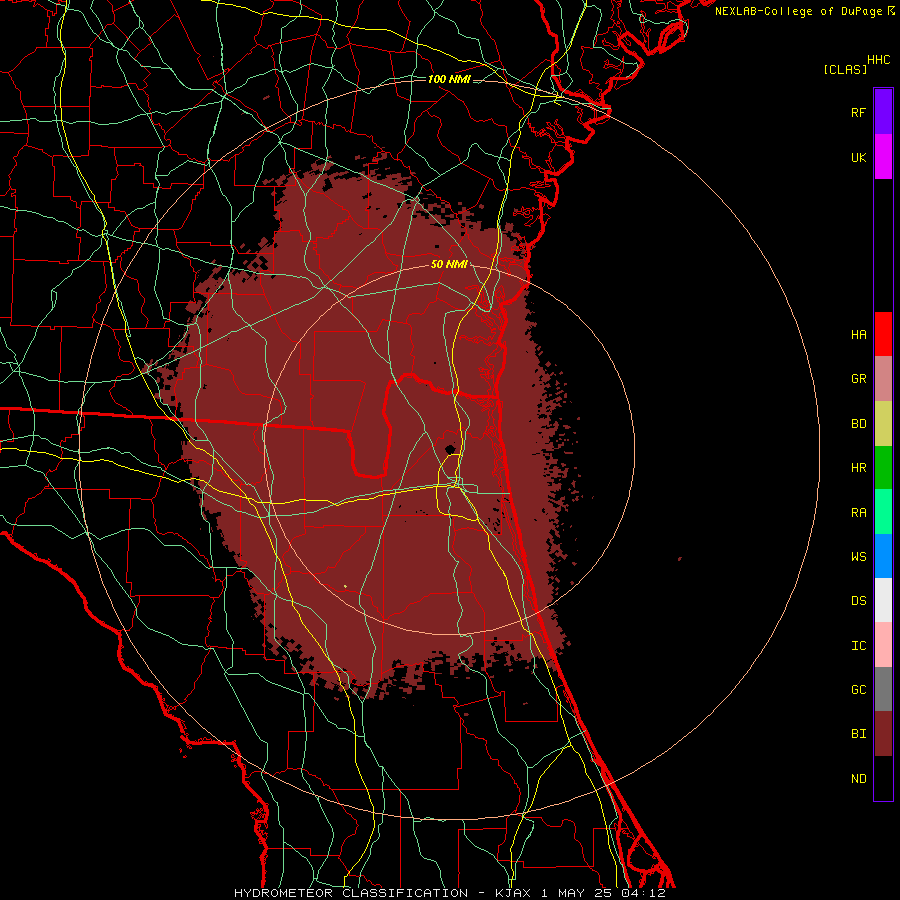Click the 'HA' legend label
The height and width of the screenshot is (900, 900).
click(x=858, y=335)
